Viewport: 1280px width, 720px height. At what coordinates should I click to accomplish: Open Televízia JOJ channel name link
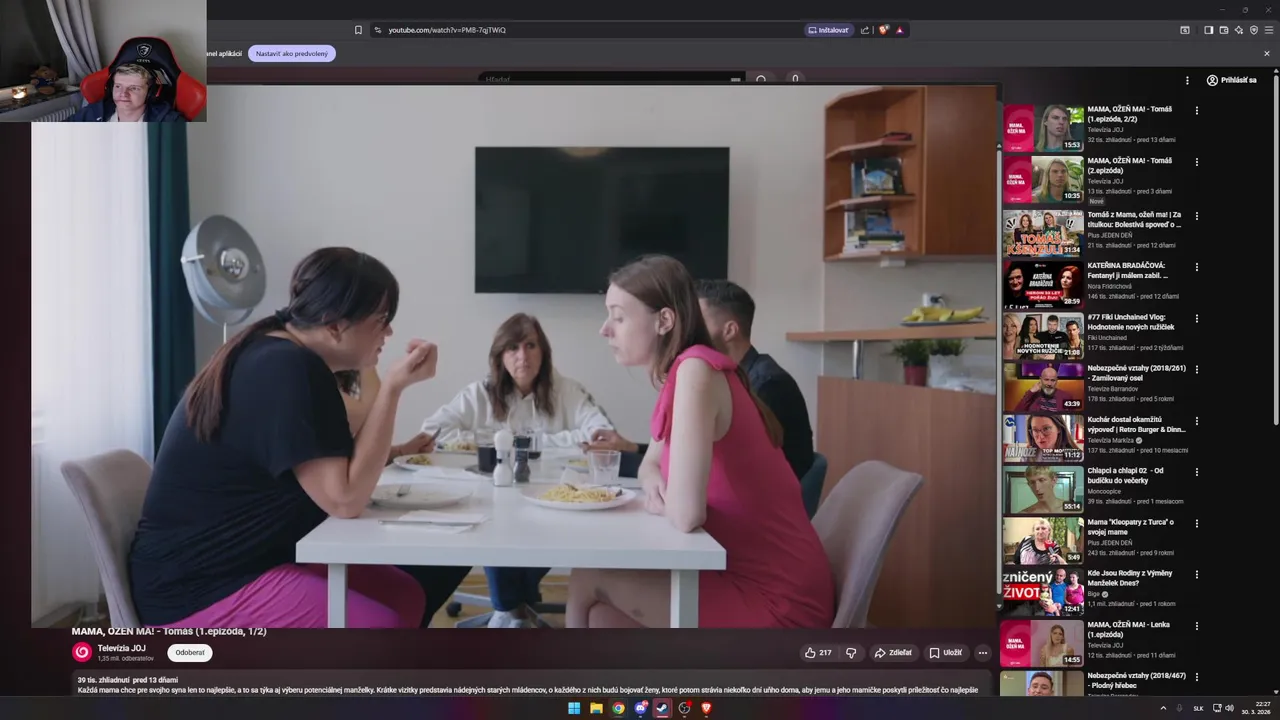[121, 648]
